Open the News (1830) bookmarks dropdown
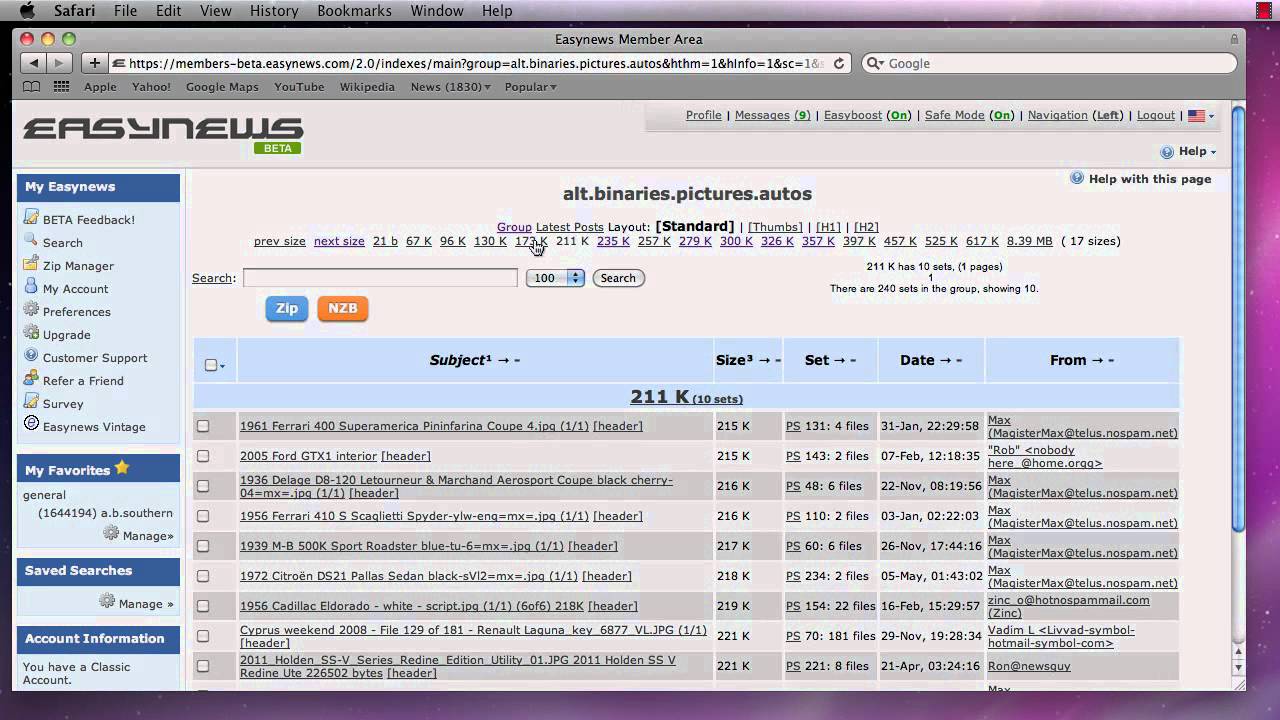Viewport: 1280px width, 720px height. (451, 87)
